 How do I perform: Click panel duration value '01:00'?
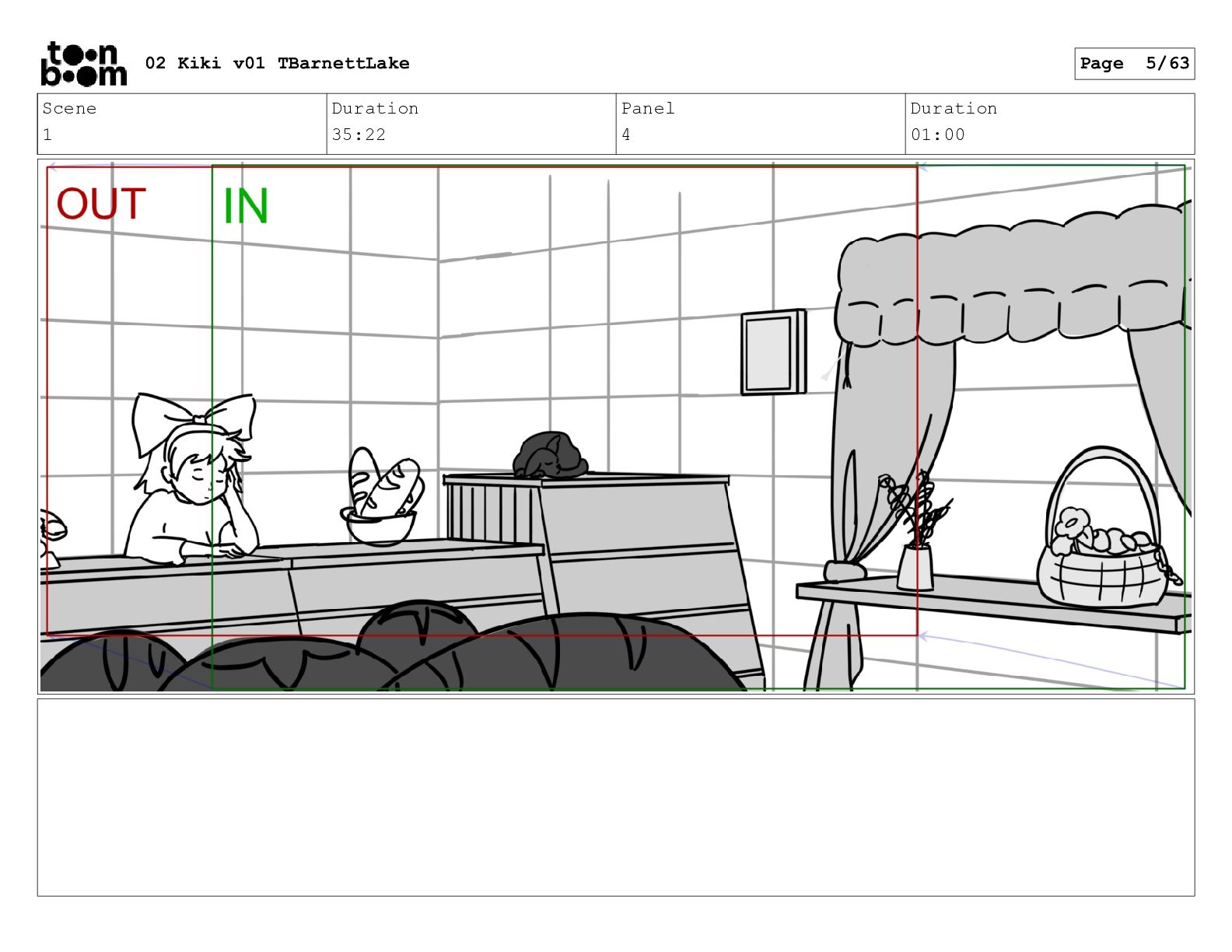coord(937,135)
